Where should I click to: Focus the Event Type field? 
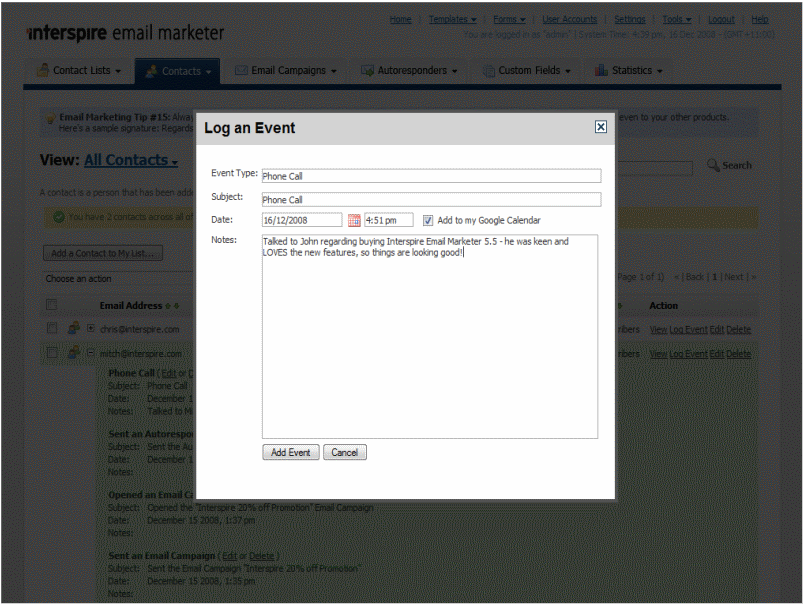click(x=431, y=176)
